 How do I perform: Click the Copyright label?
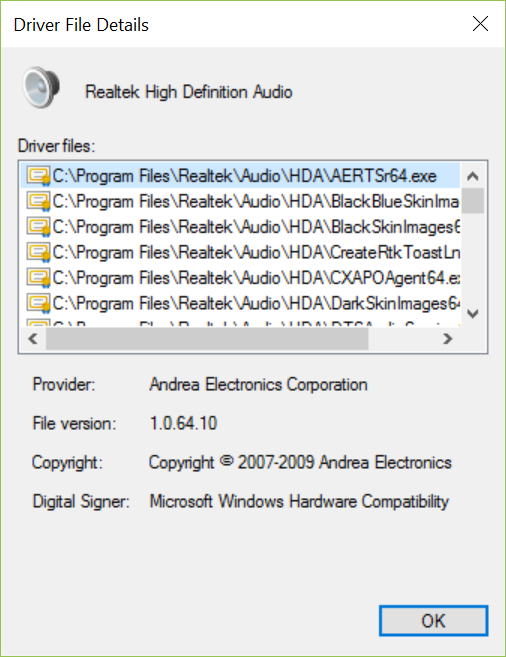pyautogui.click(x=67, y=463)
